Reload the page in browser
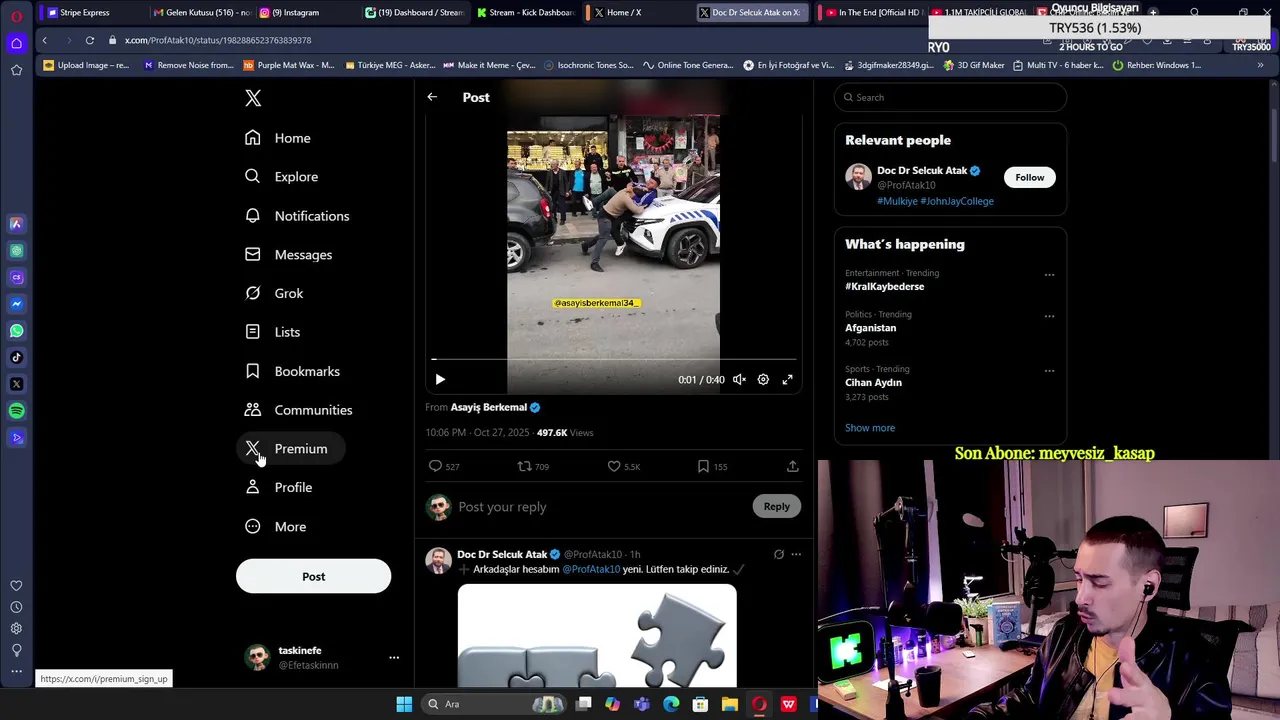This screenshot has height=720, width=1280. [x=89, y=41]
